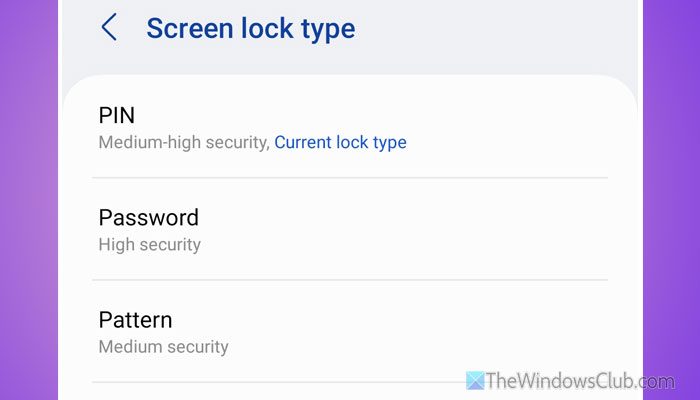The height and width of the screenshot is (400, 700).
Task: Choose Pattern lock type
Action: (350, 332)
